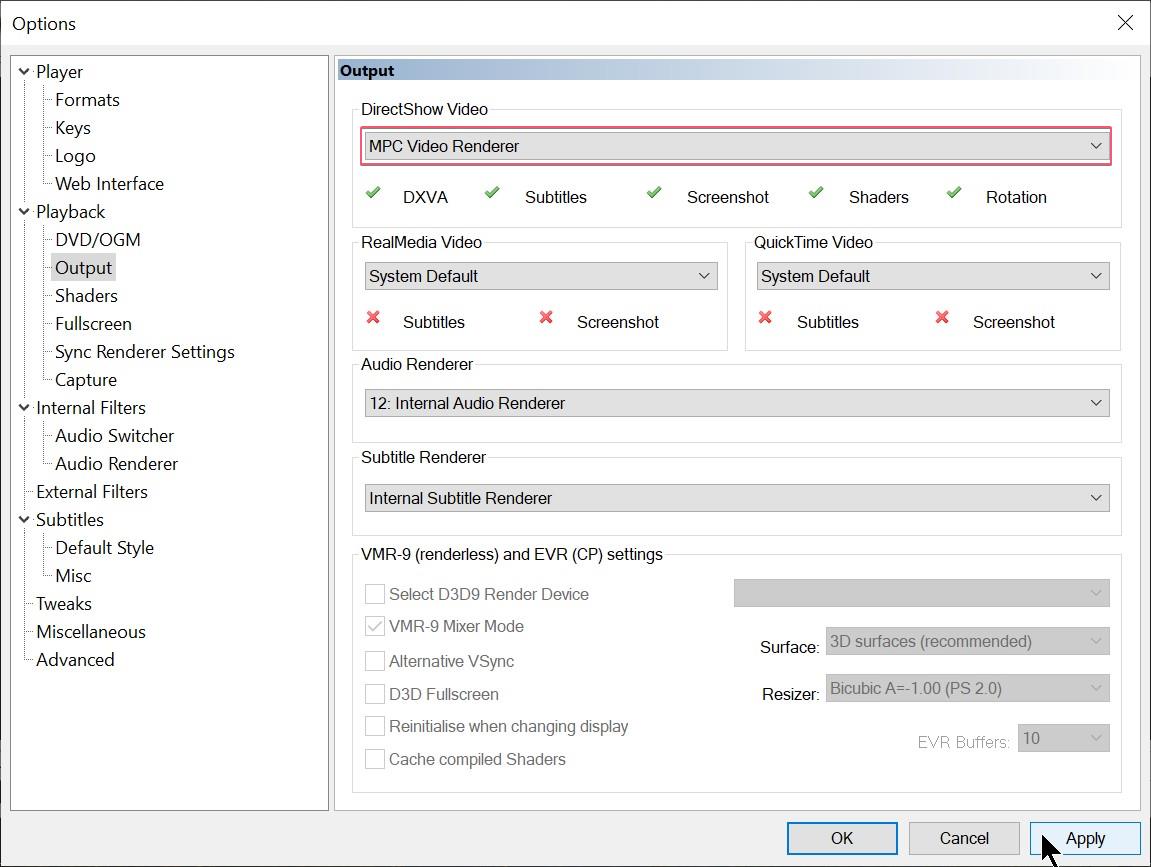Click DirectShow Subtitles green checkmark icon
Image resolution: width=1151 pixels, height=867 pixels.
click(492, 192)
